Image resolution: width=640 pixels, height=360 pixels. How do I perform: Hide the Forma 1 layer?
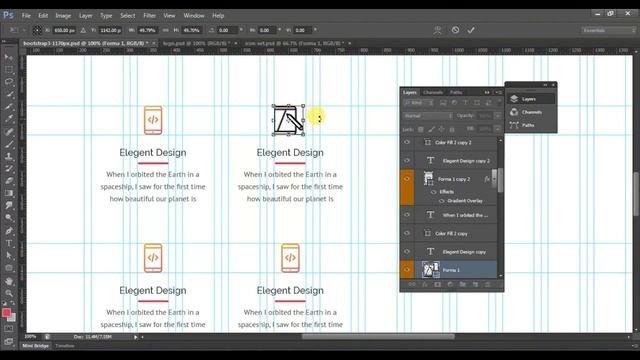click(407, 269)
